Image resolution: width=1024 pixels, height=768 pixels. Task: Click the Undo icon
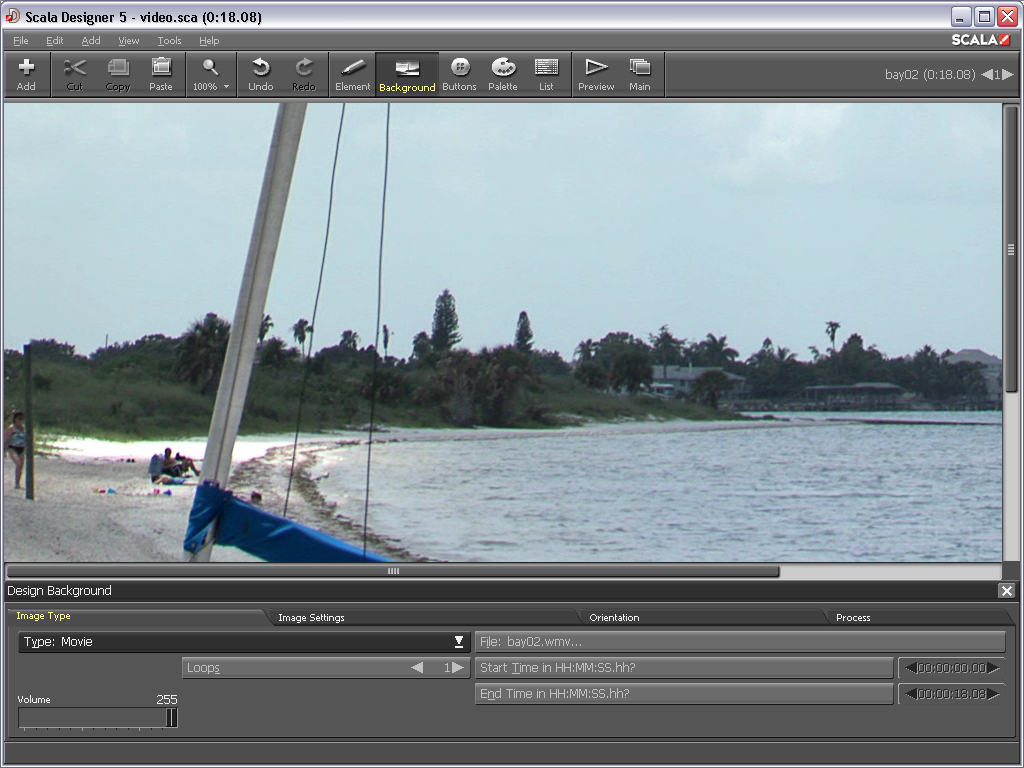pos(260,74)
